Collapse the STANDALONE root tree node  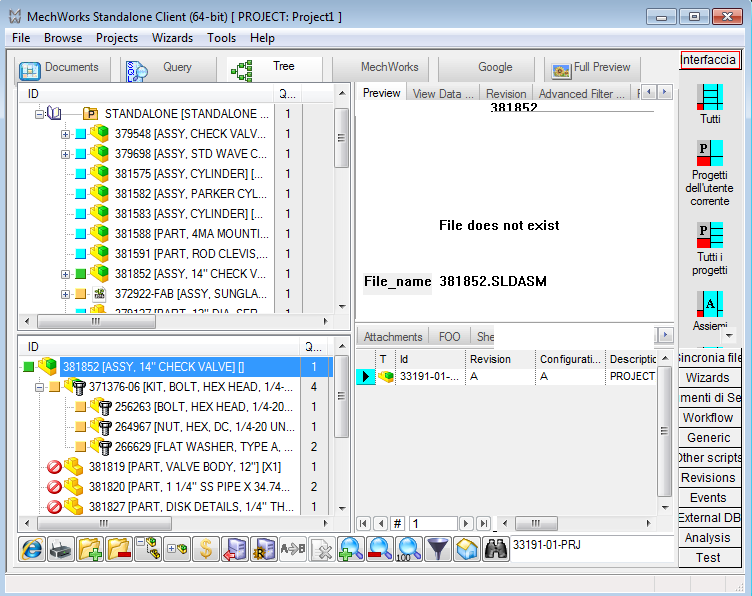coord(39,114)
